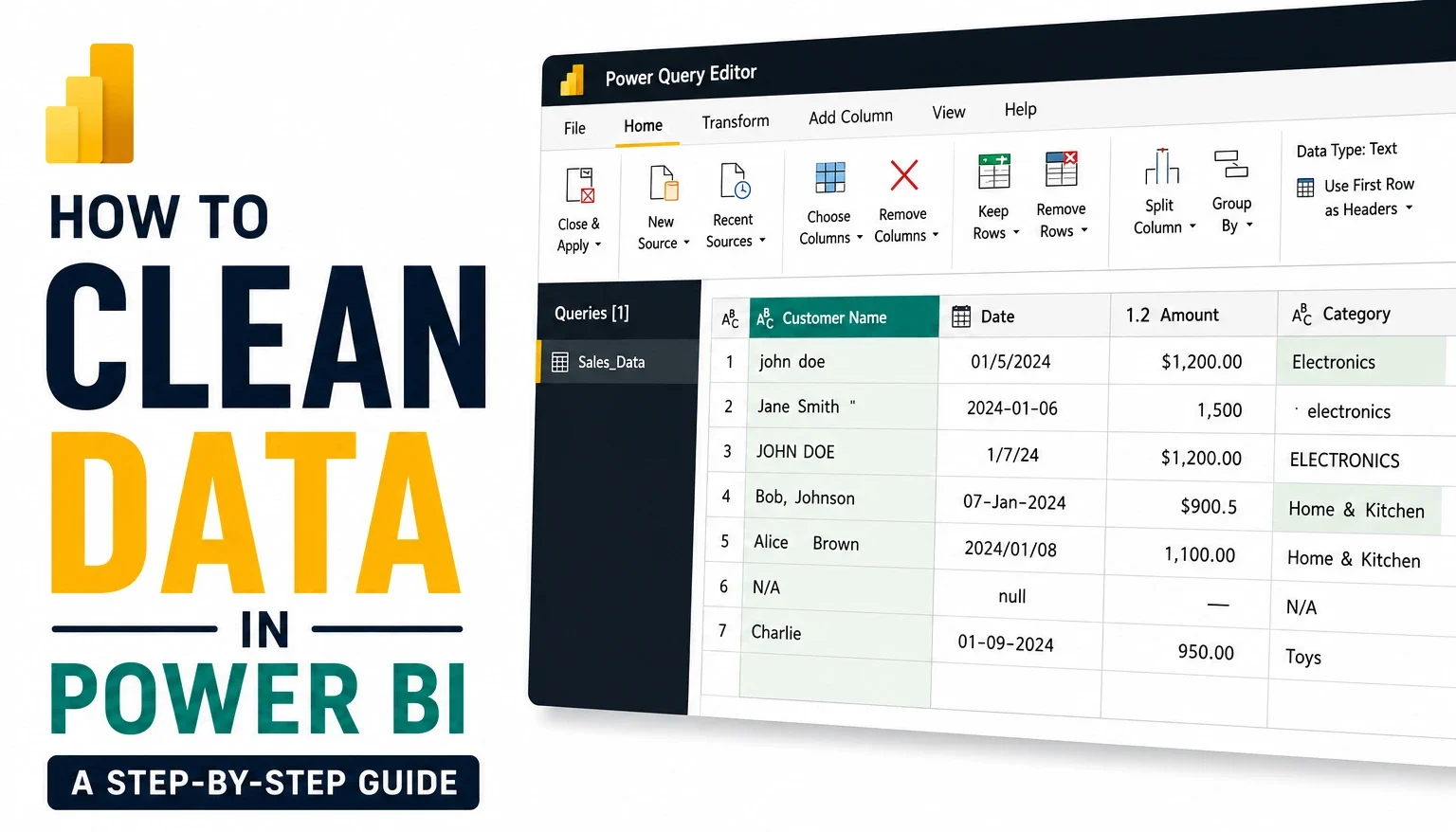Click the Data Type: Text selector
The height and width of the screenshot is (832, 1456).
tap(1347, 150)
